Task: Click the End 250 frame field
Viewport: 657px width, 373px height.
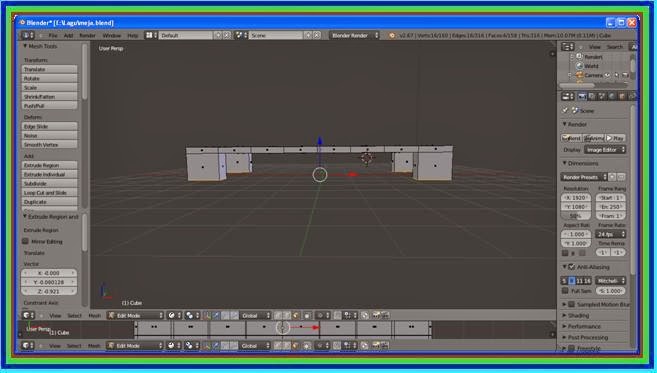Action: coord(610,207)
